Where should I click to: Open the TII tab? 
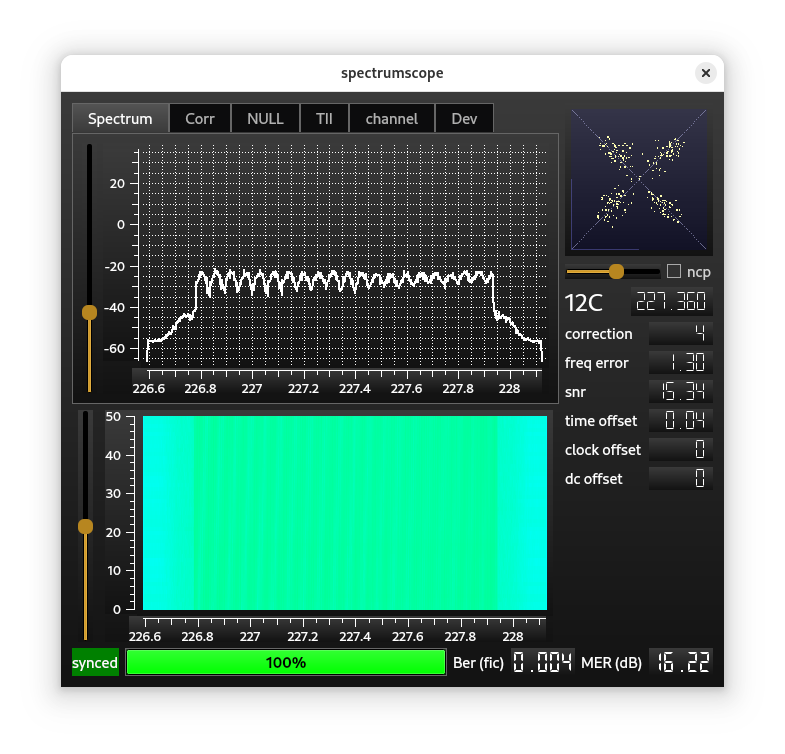pyautogui.click(x=324, y=119)
